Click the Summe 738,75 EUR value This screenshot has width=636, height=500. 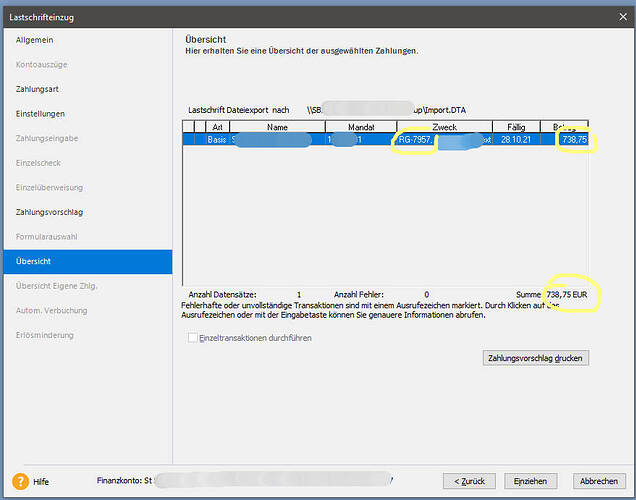tap(567, 295)
